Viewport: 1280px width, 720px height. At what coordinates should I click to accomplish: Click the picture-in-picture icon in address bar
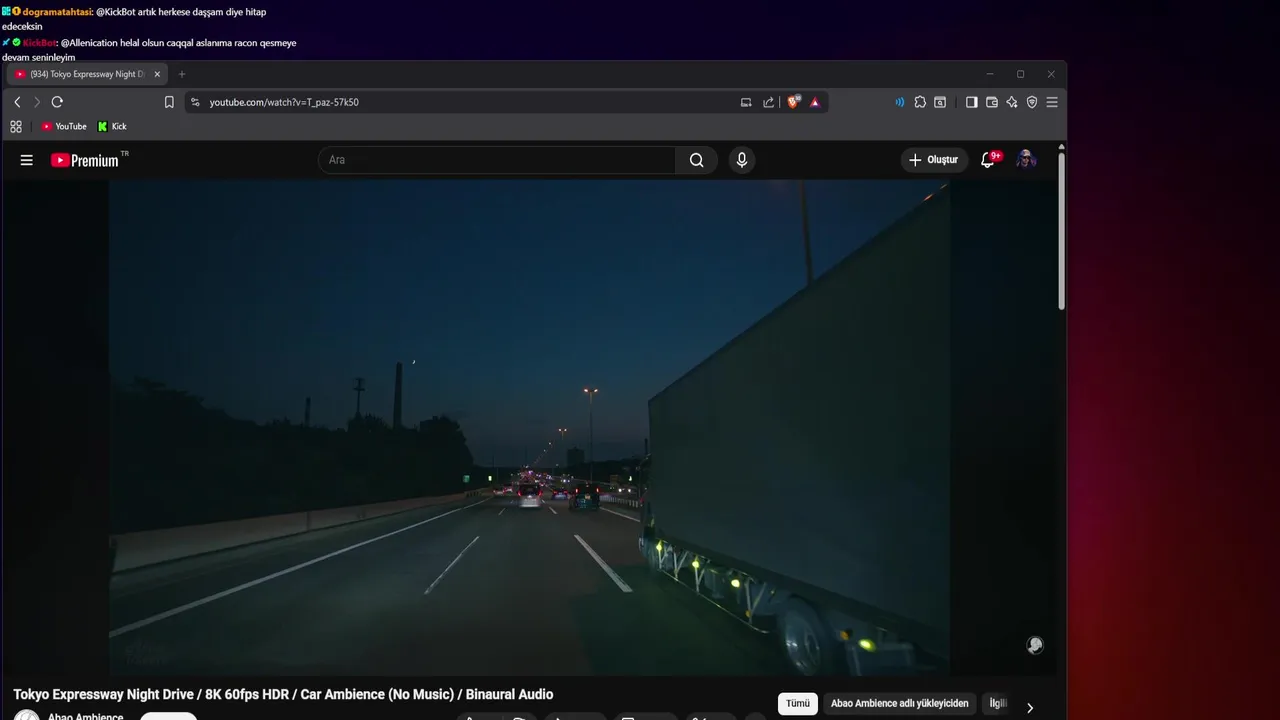click(746, 102)
